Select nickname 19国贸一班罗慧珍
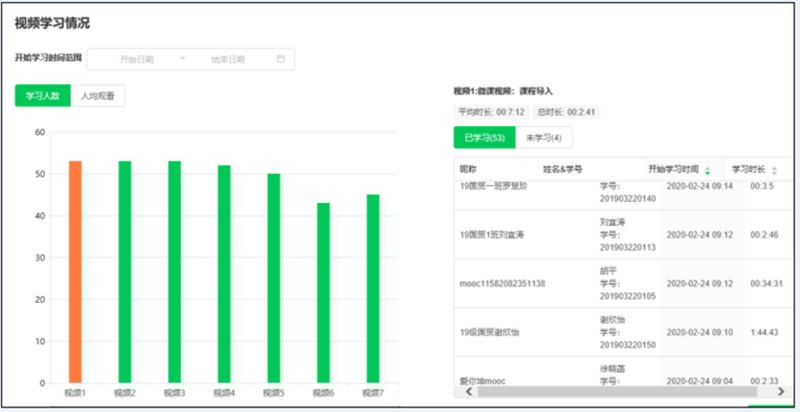 coord(493,186)
